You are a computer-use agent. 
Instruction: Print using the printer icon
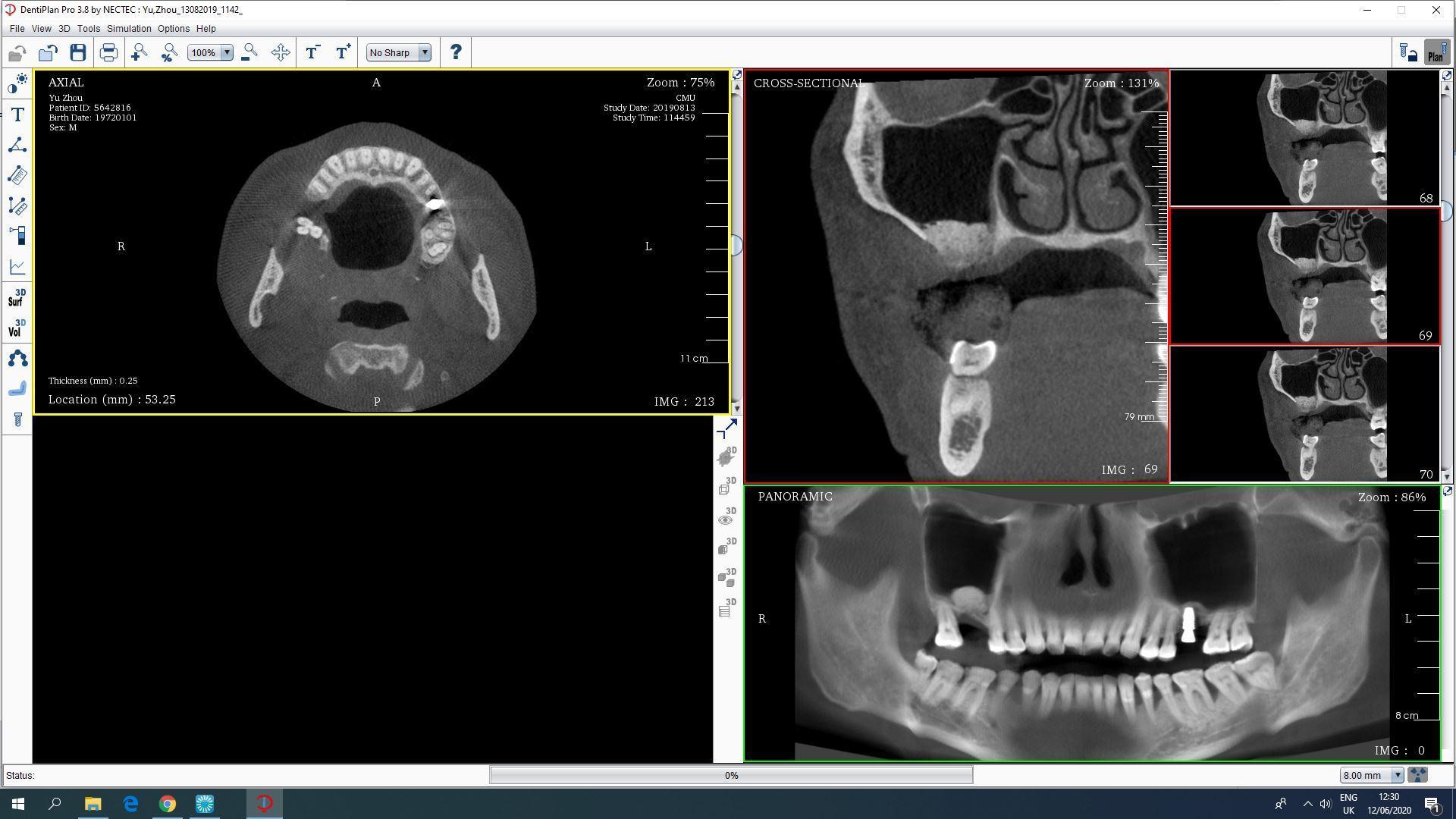(x=108, y=52)
